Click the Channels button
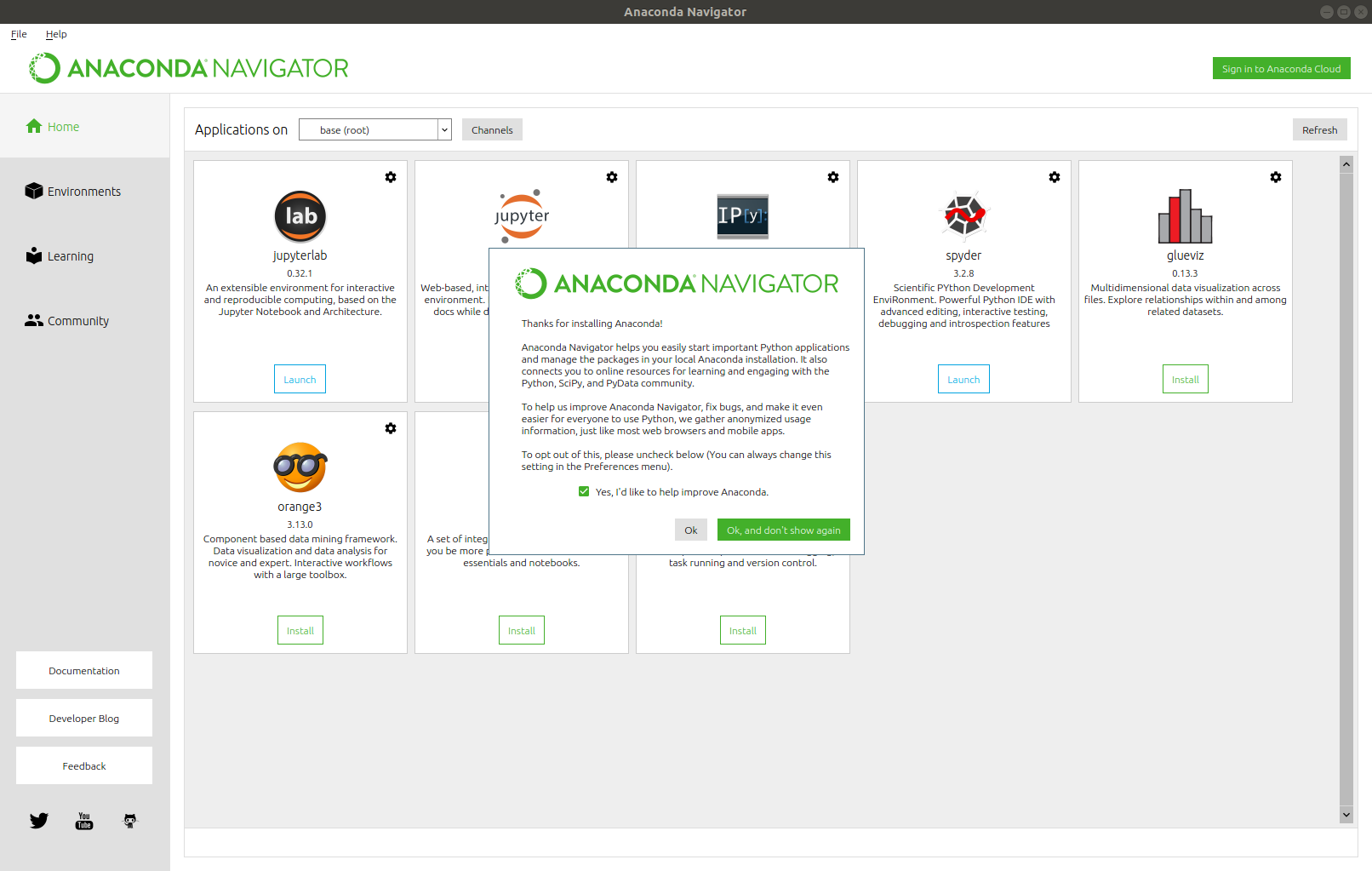 click(x=492, y=129)
